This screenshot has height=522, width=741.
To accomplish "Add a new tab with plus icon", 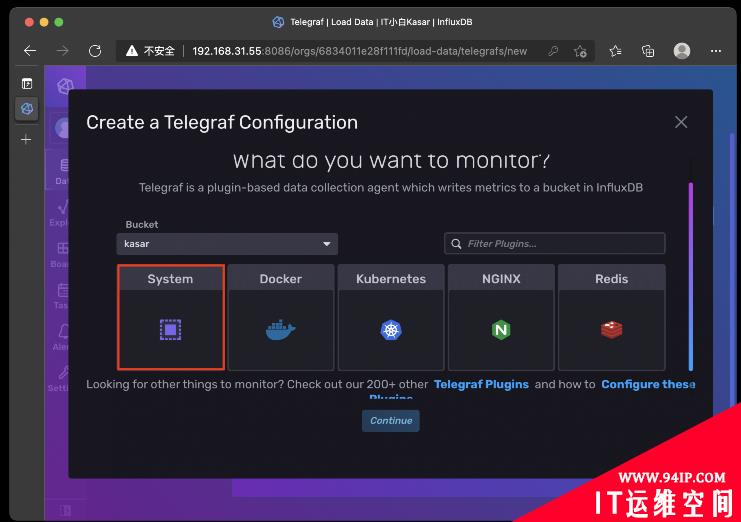I will [x=26, y=139].
